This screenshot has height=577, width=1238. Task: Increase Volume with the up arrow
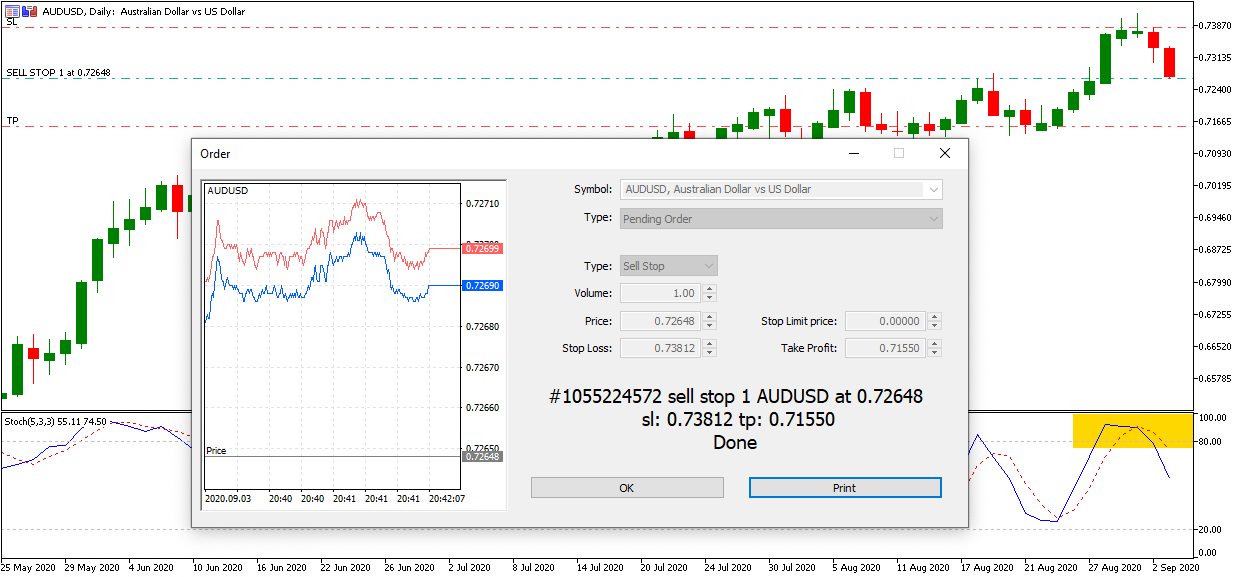710,289
